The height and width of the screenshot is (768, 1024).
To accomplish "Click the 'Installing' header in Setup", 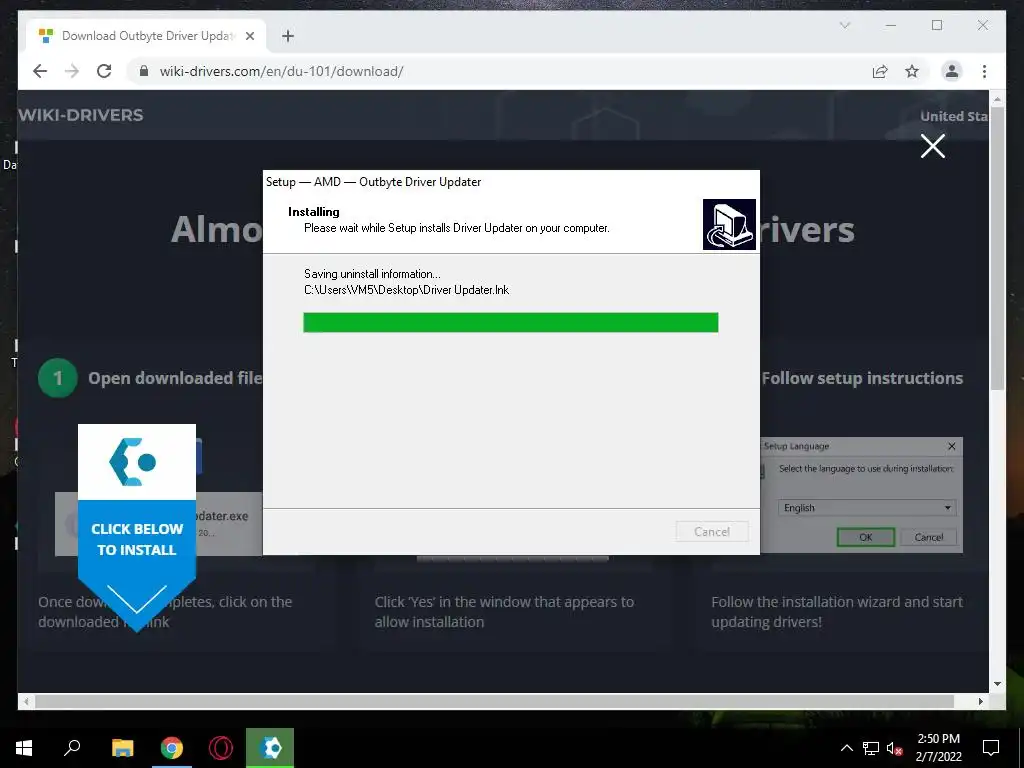I will [x=313, y=212].
